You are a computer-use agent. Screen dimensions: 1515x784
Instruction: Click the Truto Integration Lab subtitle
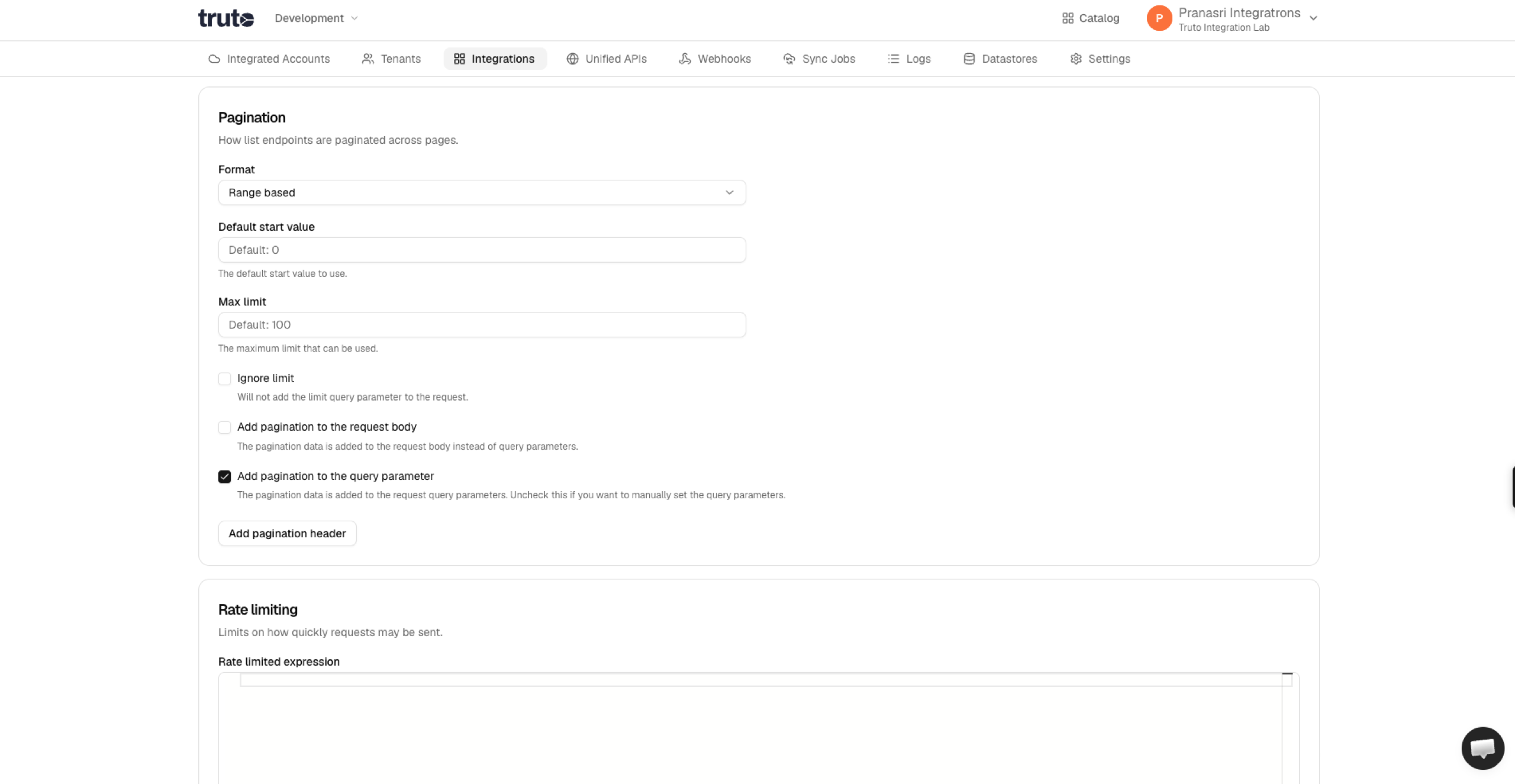(x=1224, y=28)
